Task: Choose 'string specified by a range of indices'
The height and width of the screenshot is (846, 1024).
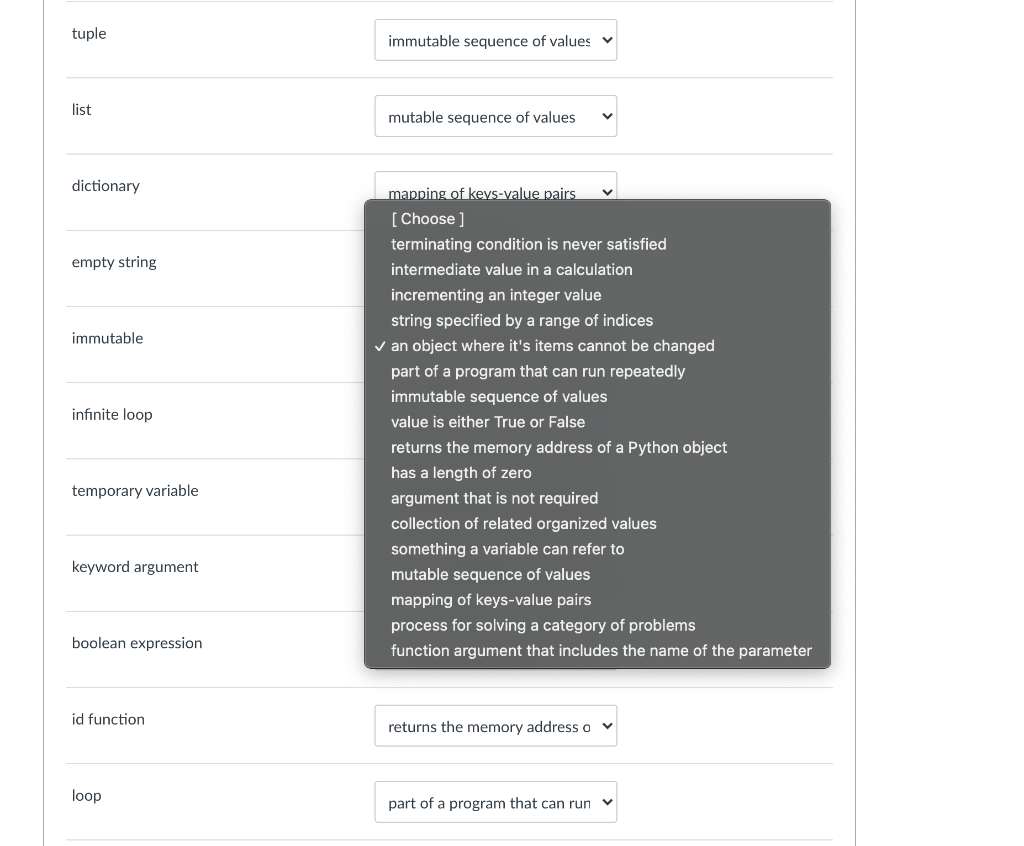Action: click(x=521, y=321)
